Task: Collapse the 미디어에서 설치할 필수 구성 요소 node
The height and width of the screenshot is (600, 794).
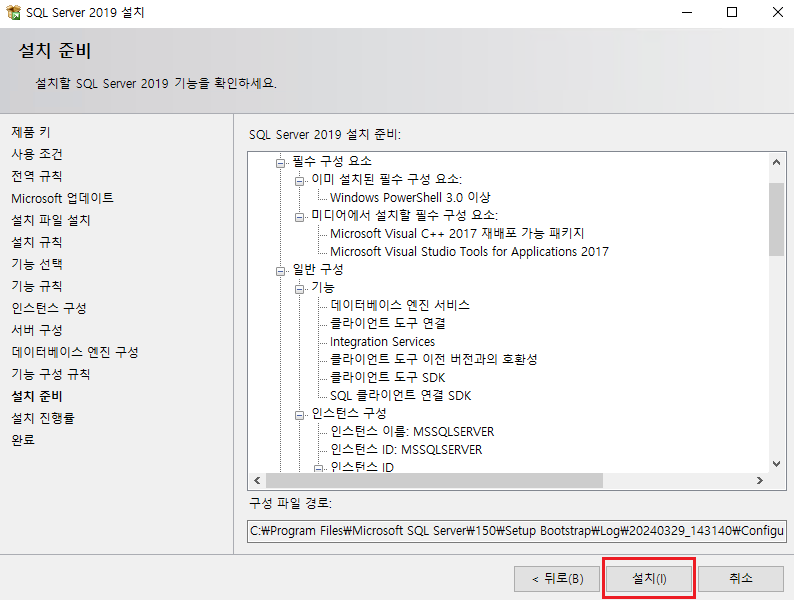Action: tap(299, 217)
